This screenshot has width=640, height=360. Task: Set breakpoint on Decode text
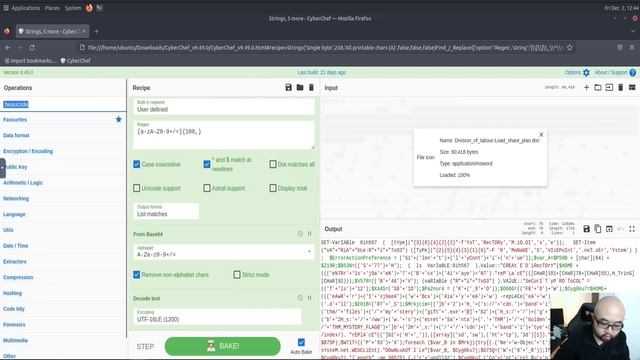[309, 298]
